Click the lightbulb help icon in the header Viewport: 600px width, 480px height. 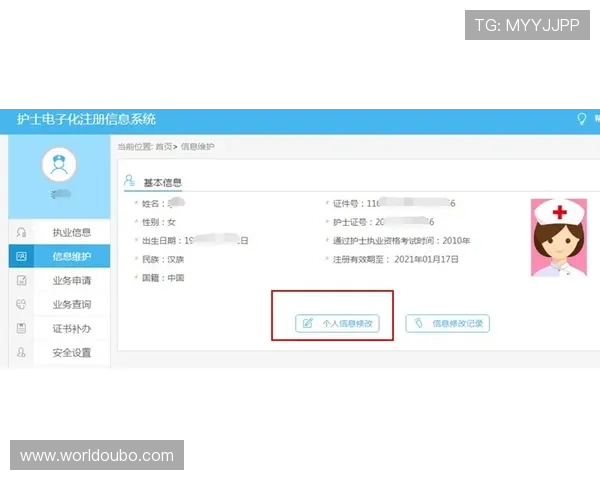582,119
